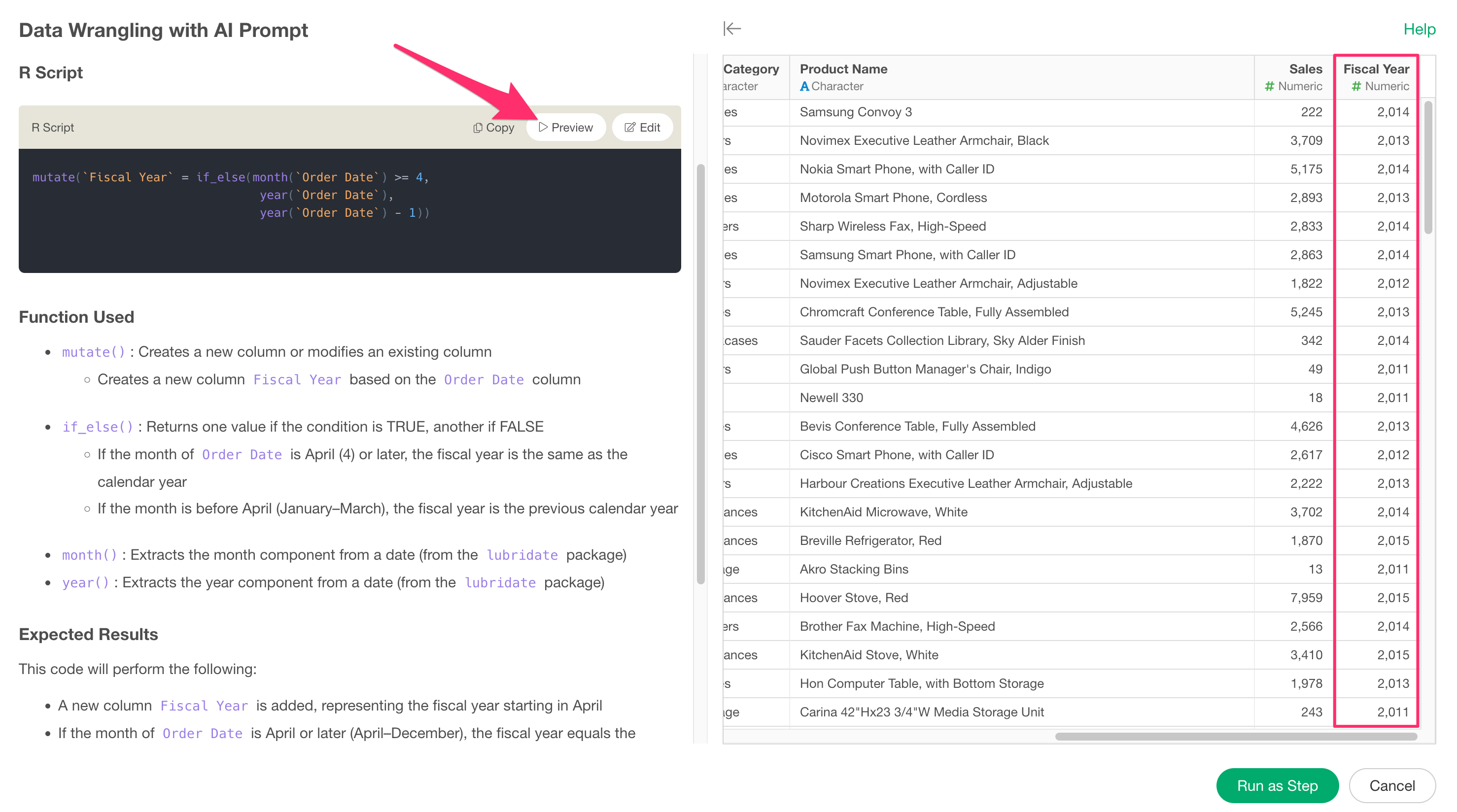The width and height of the screenshot is (1457, 812).
Task: Click the Numeric hash icon under Sales
Action: coord(1269,87)
